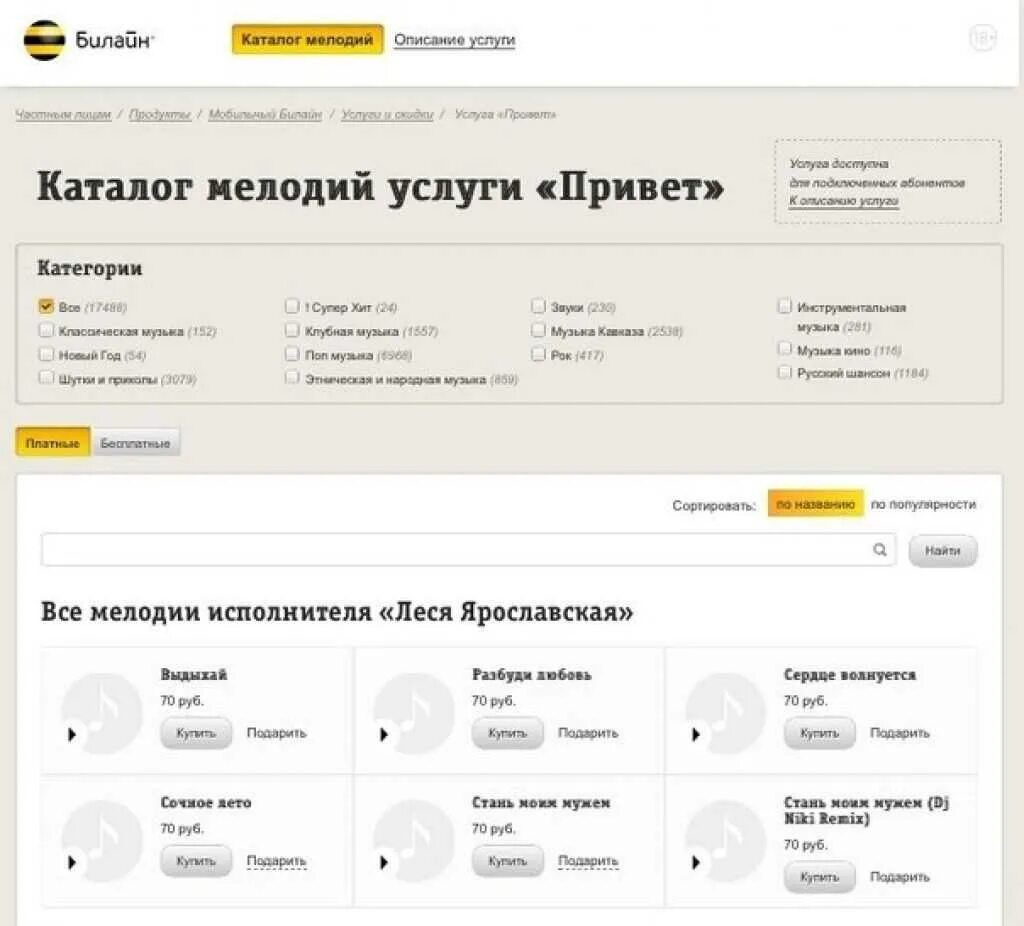Viewport: 1024px width, 926px height.
Task: Open «Услуги и скидки» breadcrumb link
Action: (387, 114)
